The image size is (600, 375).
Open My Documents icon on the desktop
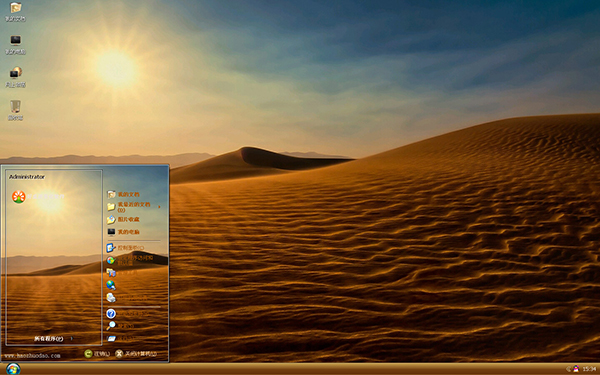point(16,11)
